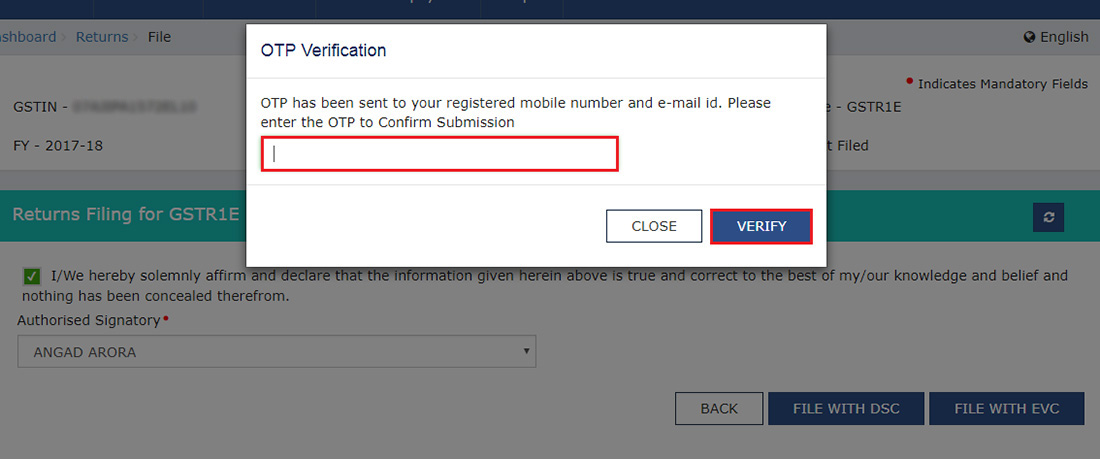Click the GSTIN label
This screenshot has height=459, width=1100.
pos(40,106)
